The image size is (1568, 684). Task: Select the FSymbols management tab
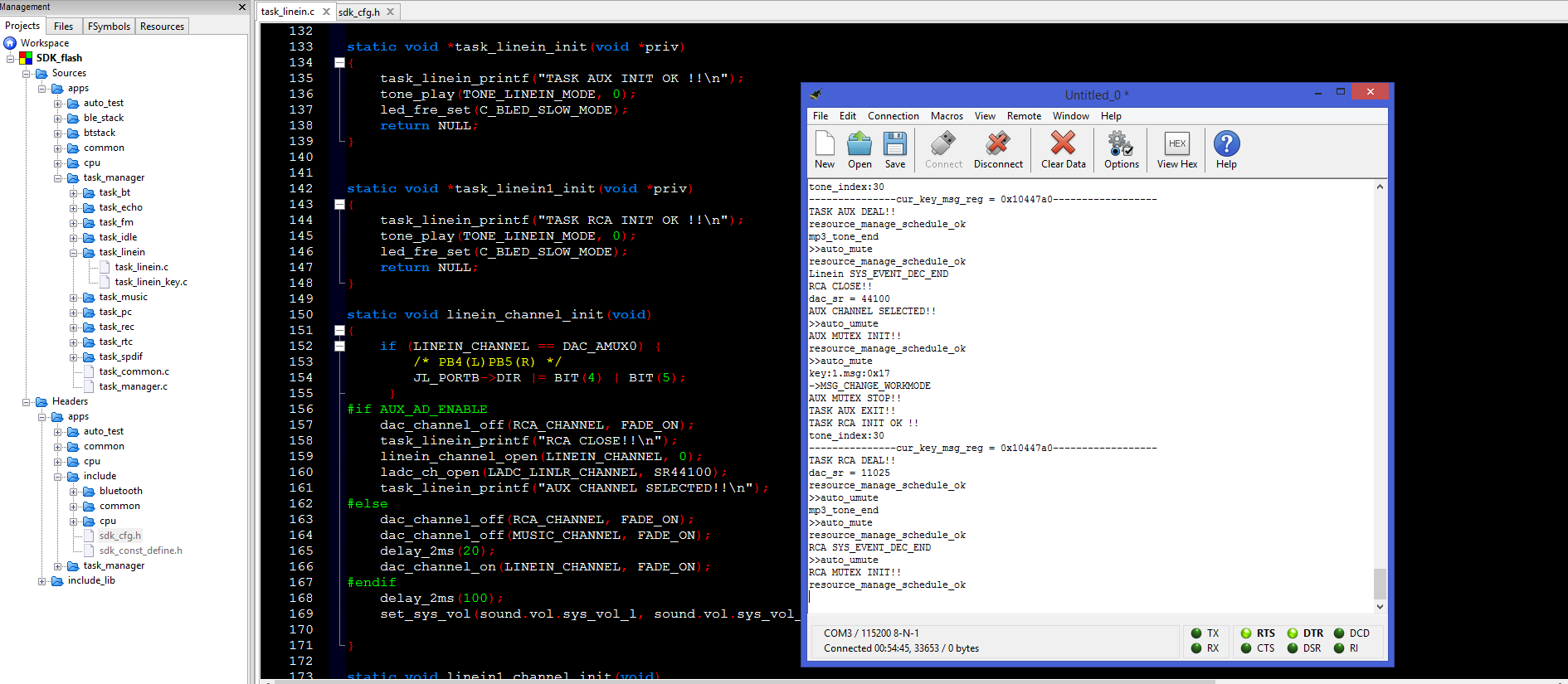[109, 27]
